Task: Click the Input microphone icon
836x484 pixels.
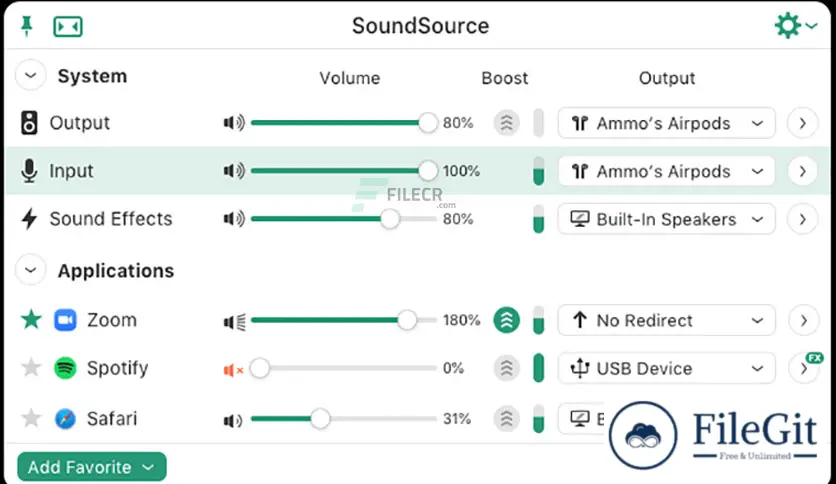Action: click(29, 171)
